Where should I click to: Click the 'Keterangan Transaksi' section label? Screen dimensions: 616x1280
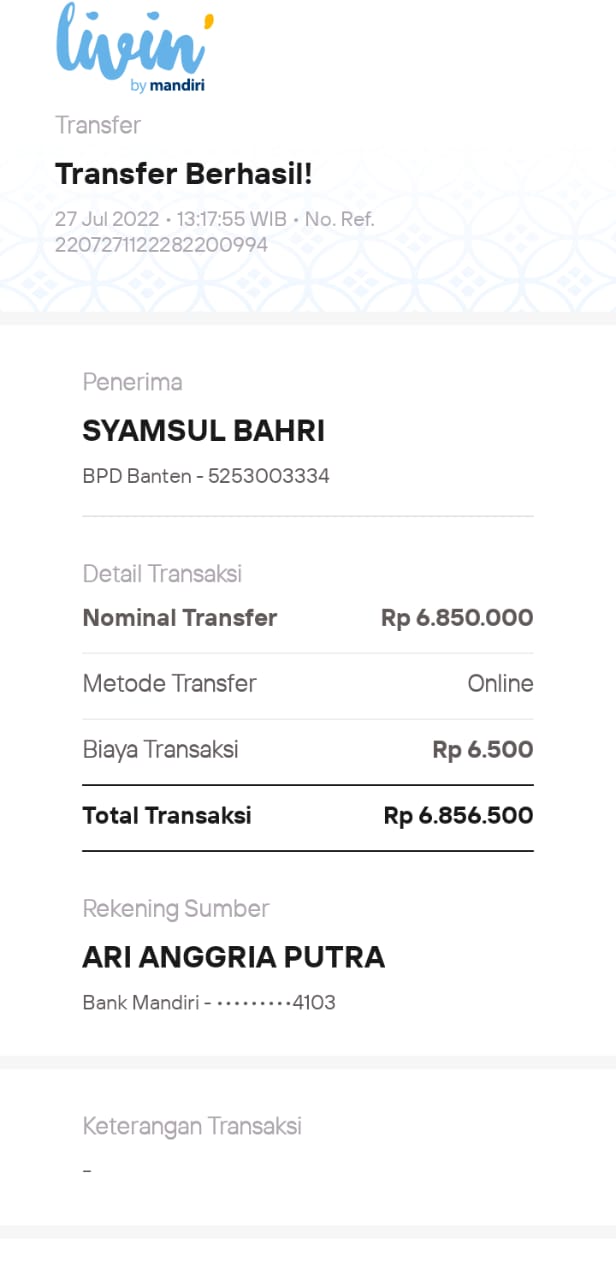(192, 1126)
